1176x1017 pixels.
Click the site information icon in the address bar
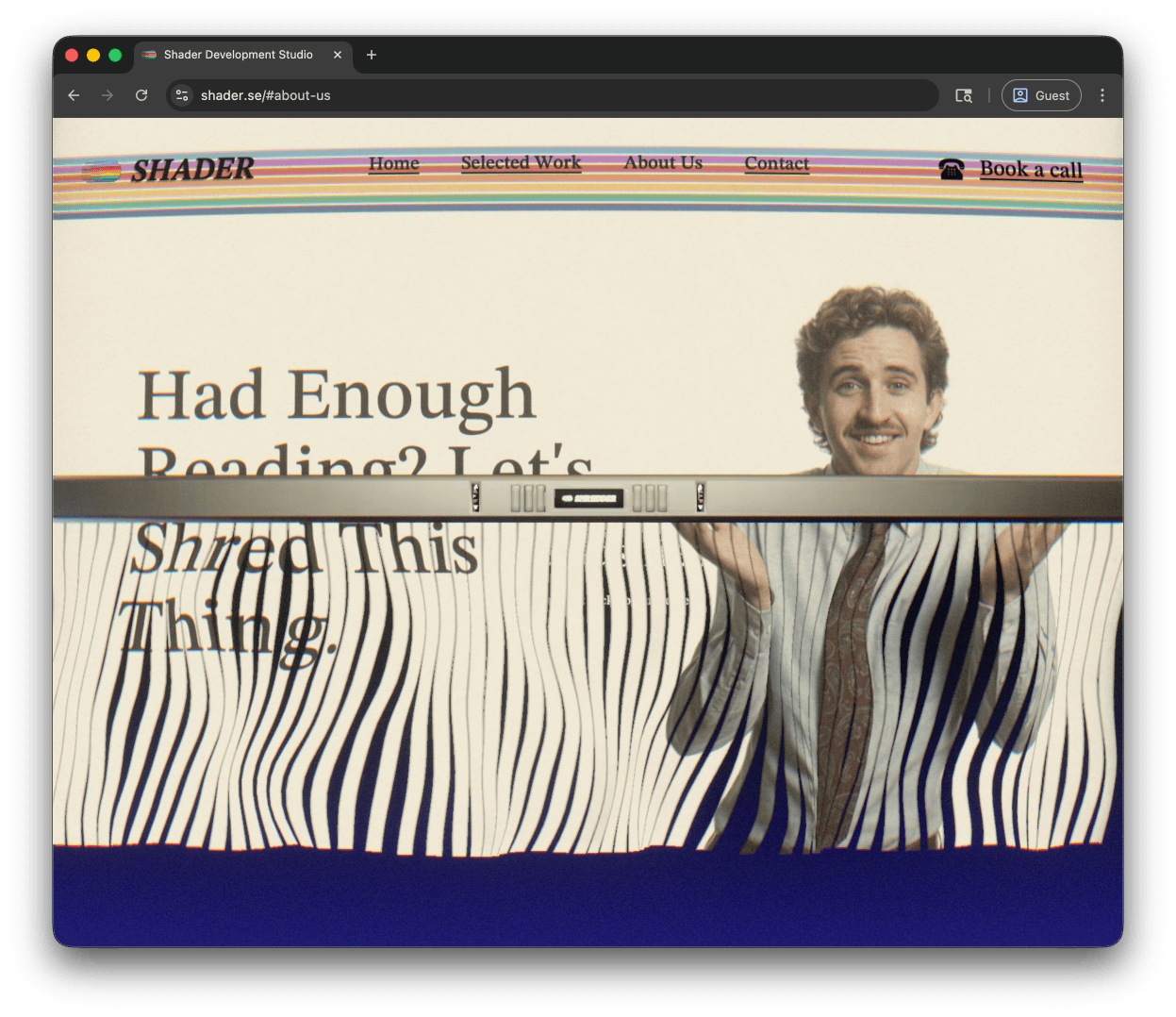click(181, 95)
